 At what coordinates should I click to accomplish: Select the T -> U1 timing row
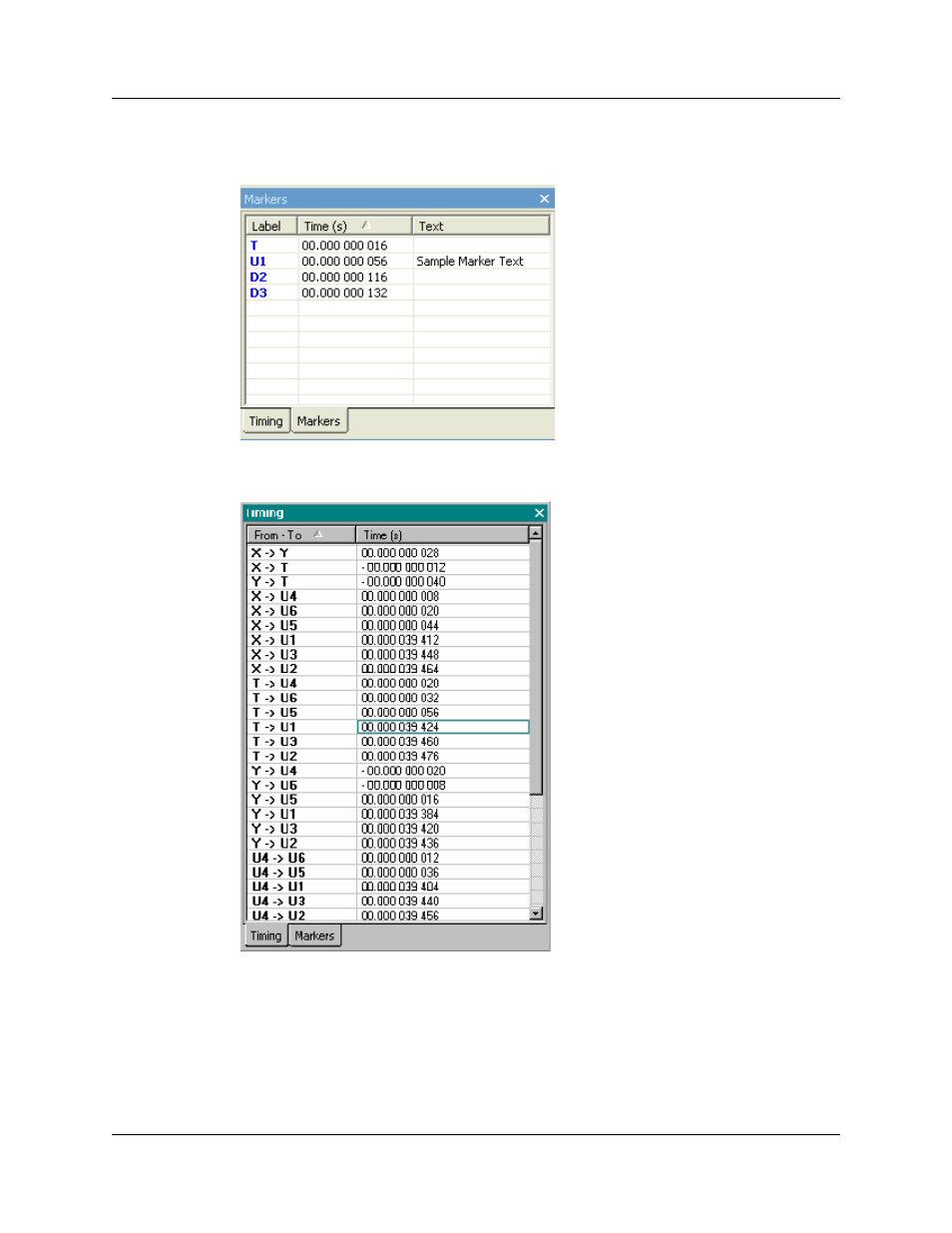click(388, 727)
